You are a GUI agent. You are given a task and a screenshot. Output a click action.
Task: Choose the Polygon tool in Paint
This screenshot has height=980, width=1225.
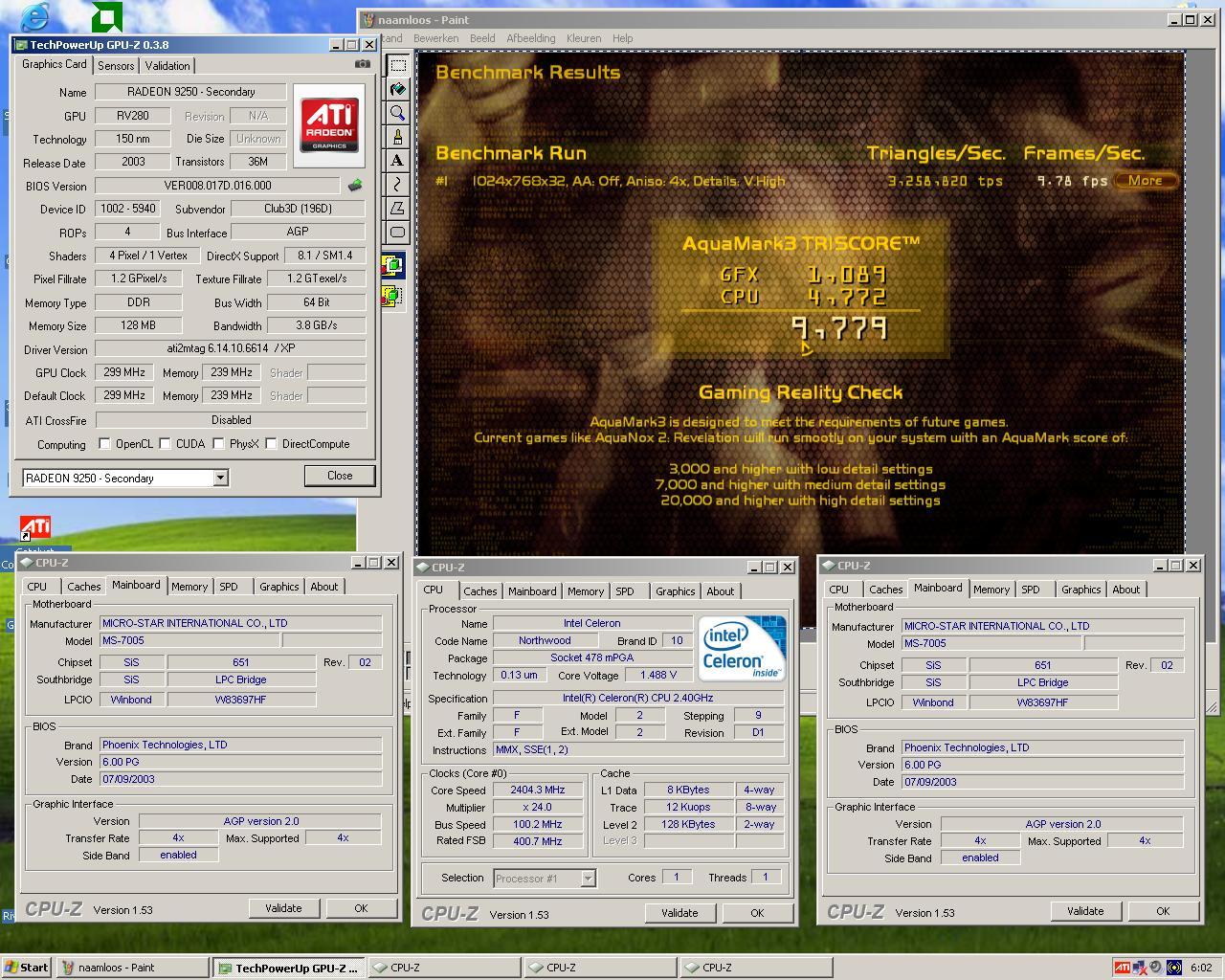point(398,209)
